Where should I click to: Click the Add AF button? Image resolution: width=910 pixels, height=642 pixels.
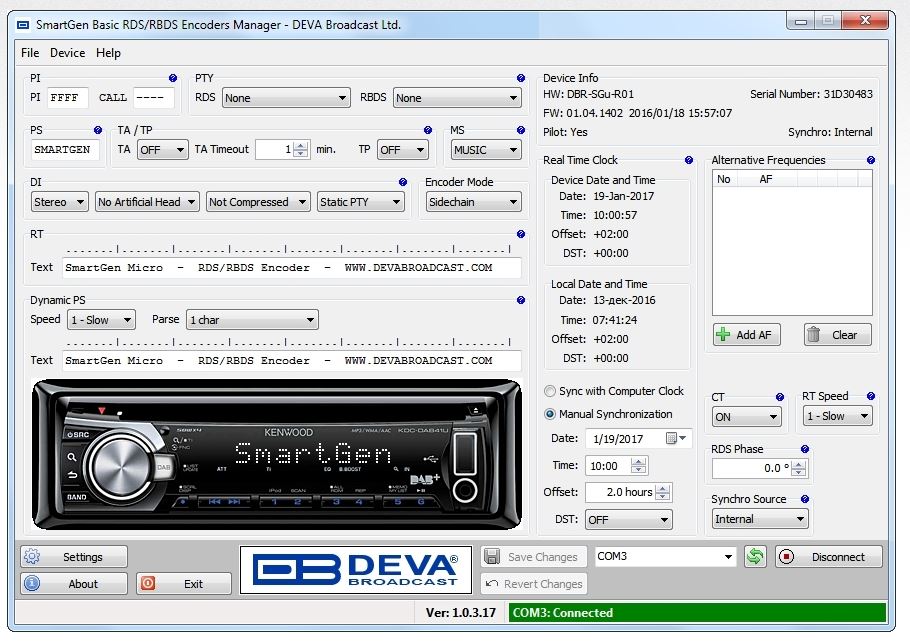(x=746, y=335)
